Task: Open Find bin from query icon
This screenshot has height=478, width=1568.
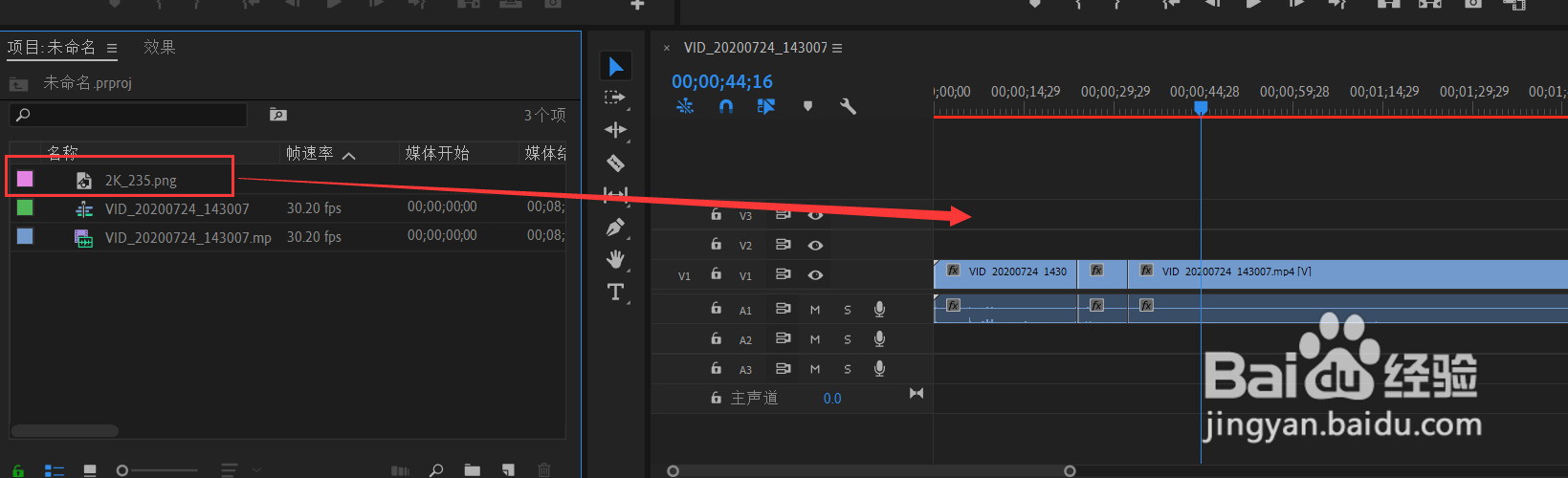Action: (278, 115)
